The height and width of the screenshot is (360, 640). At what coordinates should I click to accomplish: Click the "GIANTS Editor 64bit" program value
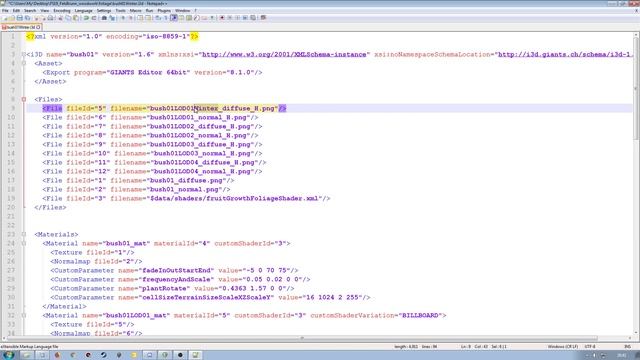149,72
